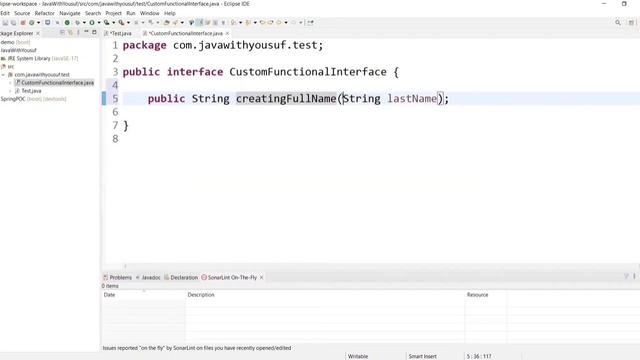The width and height of the screenshot is (640, 360).
Task: Sort by the Date column header
Action: (x=143, y=295)
